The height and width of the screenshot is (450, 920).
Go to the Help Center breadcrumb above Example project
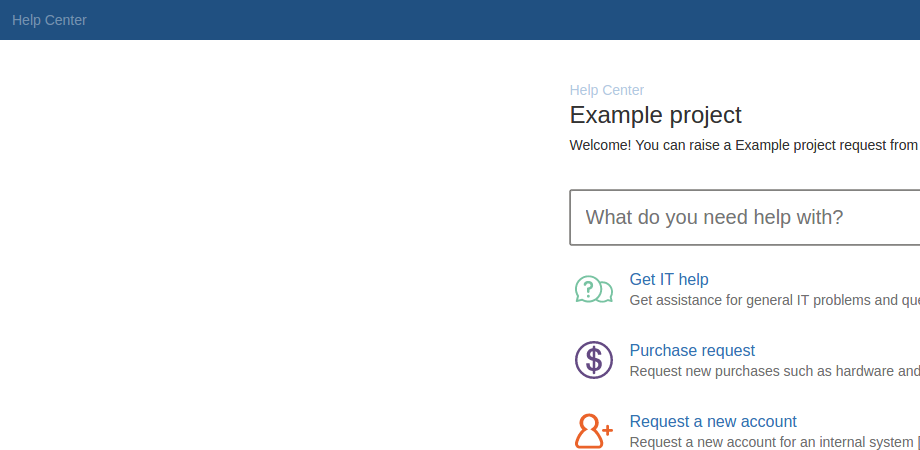(x=607, y=90)
